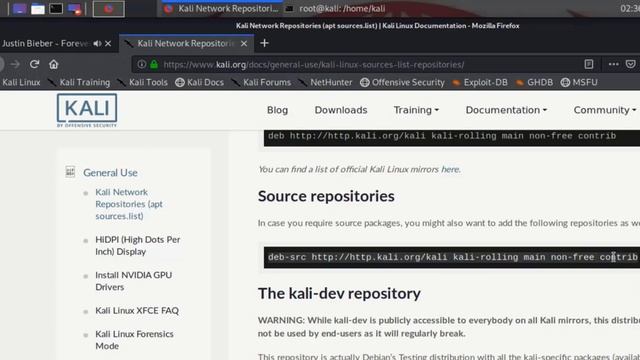The height and width of the screenshot is (360, 640).
Task: Open the Kali menu icon in the taskbar
Action: point(19,9)
